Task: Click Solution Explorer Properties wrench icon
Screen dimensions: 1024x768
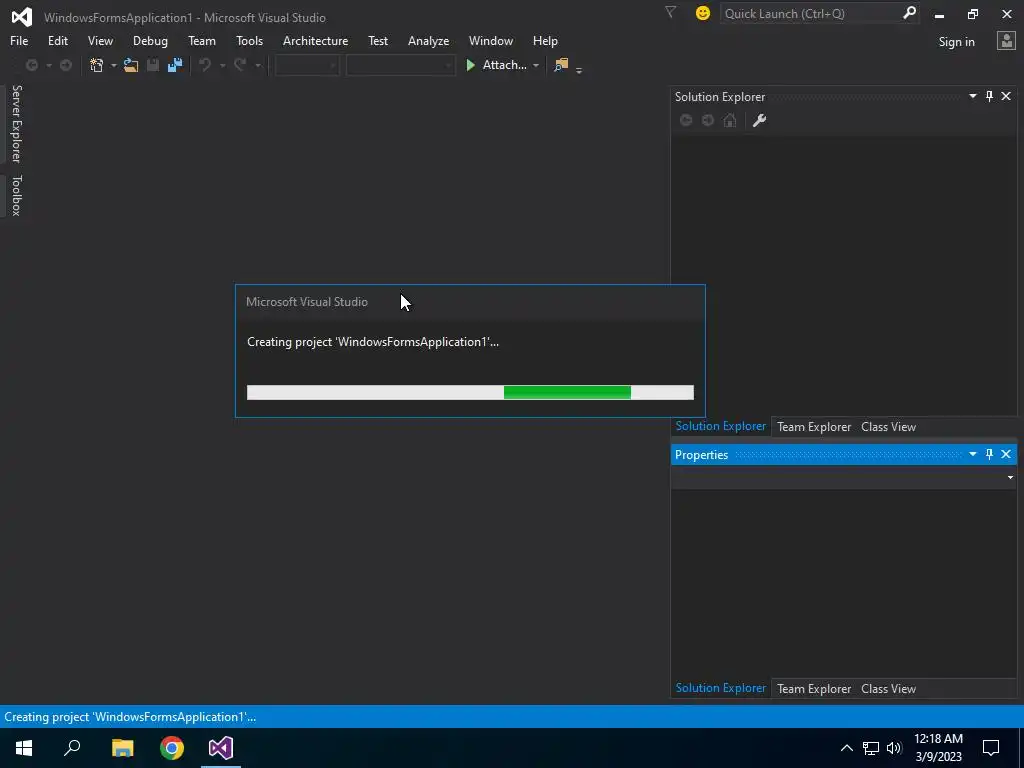Action: click(x=759, y=120)
